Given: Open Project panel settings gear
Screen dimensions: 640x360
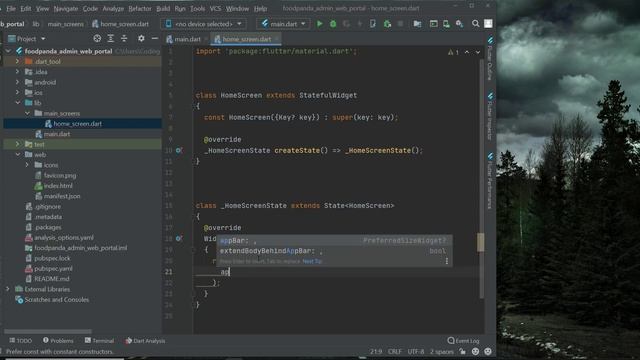Looking at the screenshot, I should click(141, 38).
